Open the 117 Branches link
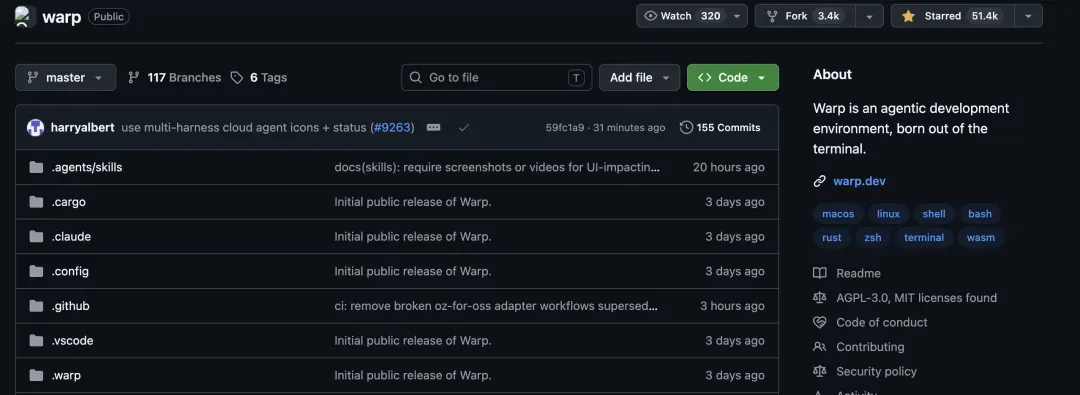The image size is (1080, 395). pyautogui.click(x=175, y=77)
